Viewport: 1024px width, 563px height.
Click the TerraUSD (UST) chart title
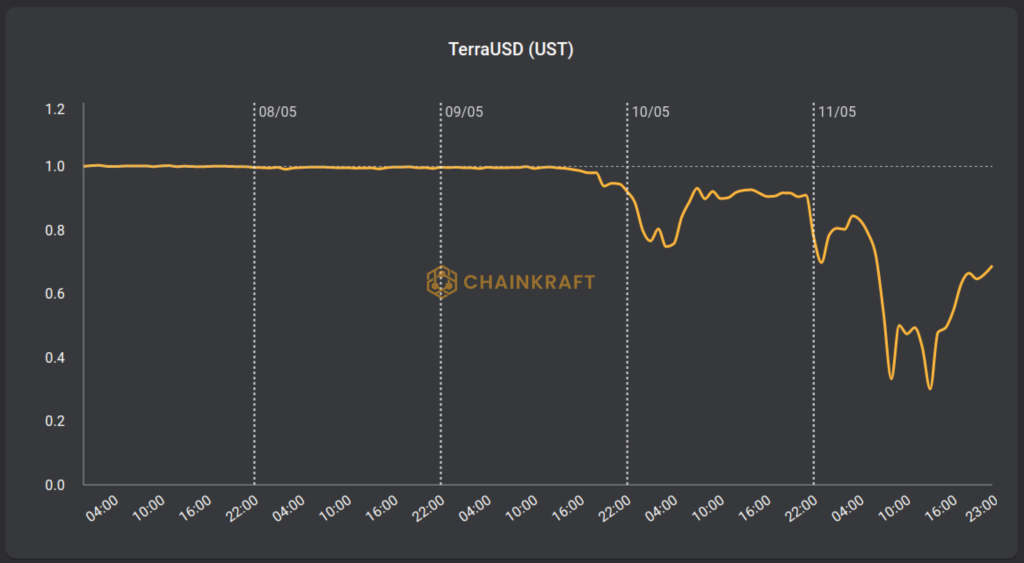pos(510,49)
